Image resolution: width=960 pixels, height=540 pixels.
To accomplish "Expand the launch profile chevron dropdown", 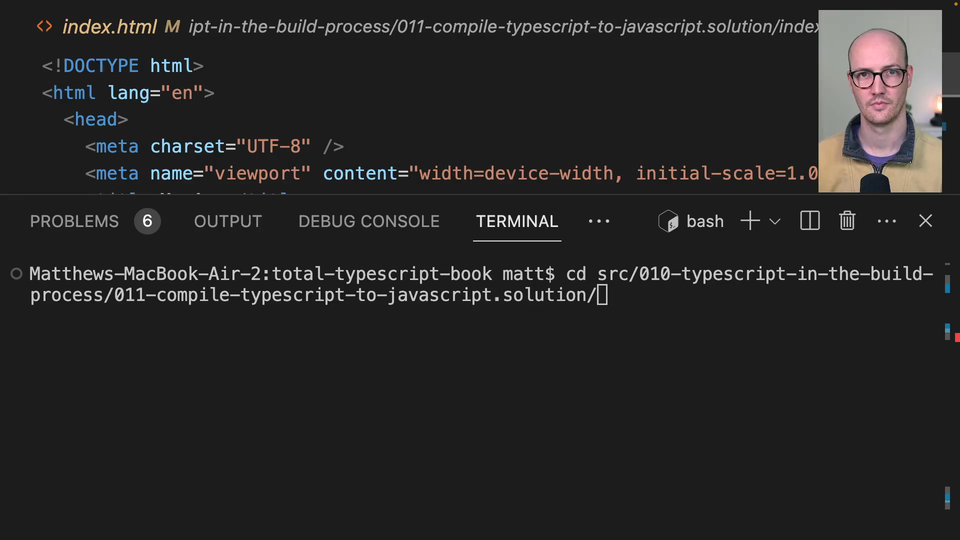I will [775, 221].
